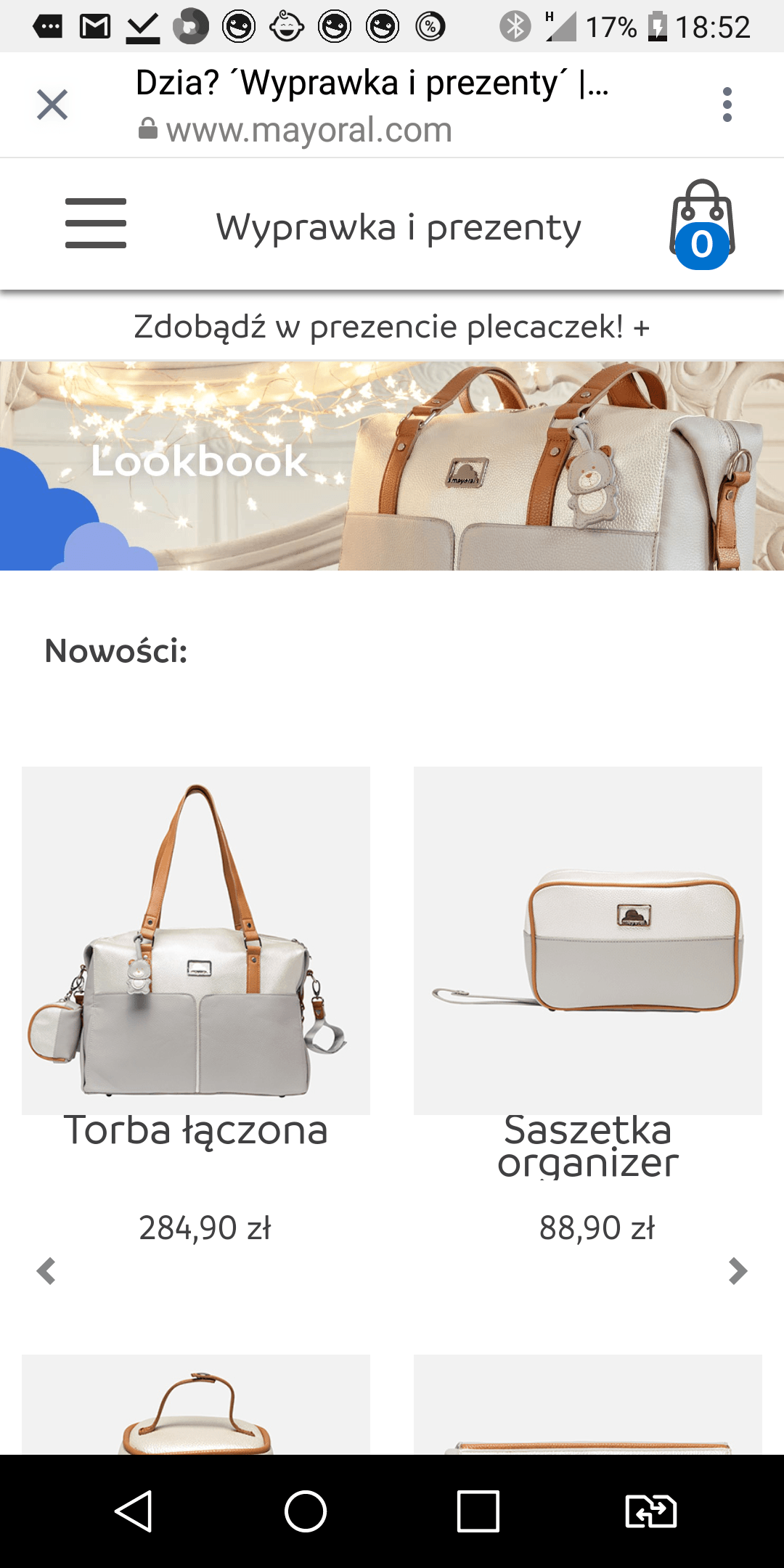Tap Android back navigation button
784x1568 pixels.
tap(134, 1511)
